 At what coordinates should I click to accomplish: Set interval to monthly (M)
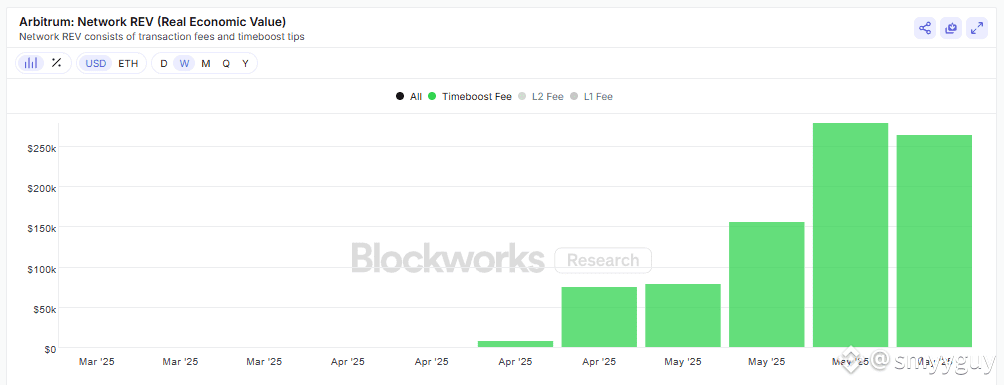click(x=206, y=63)
